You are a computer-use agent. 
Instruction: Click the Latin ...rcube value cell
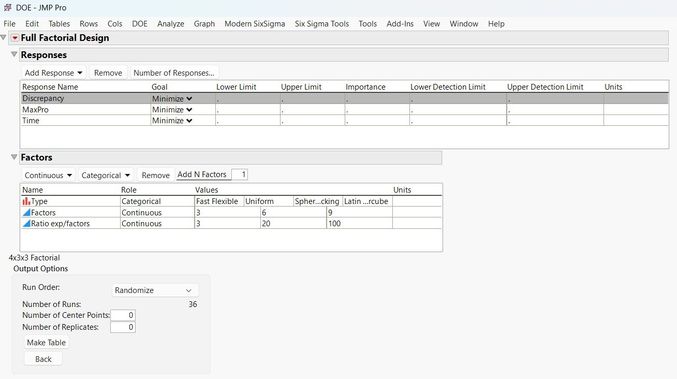click(367, 201)
